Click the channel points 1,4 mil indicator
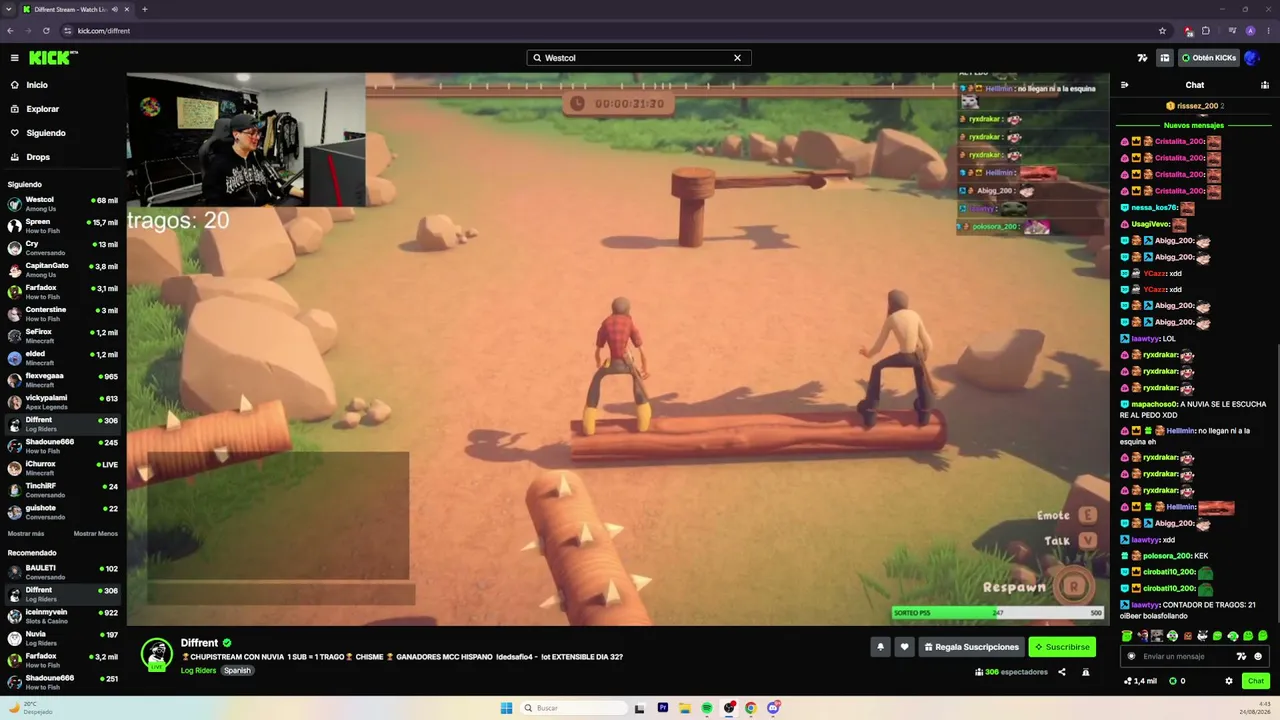1280x720 pixels. (x=1140, y=681)
